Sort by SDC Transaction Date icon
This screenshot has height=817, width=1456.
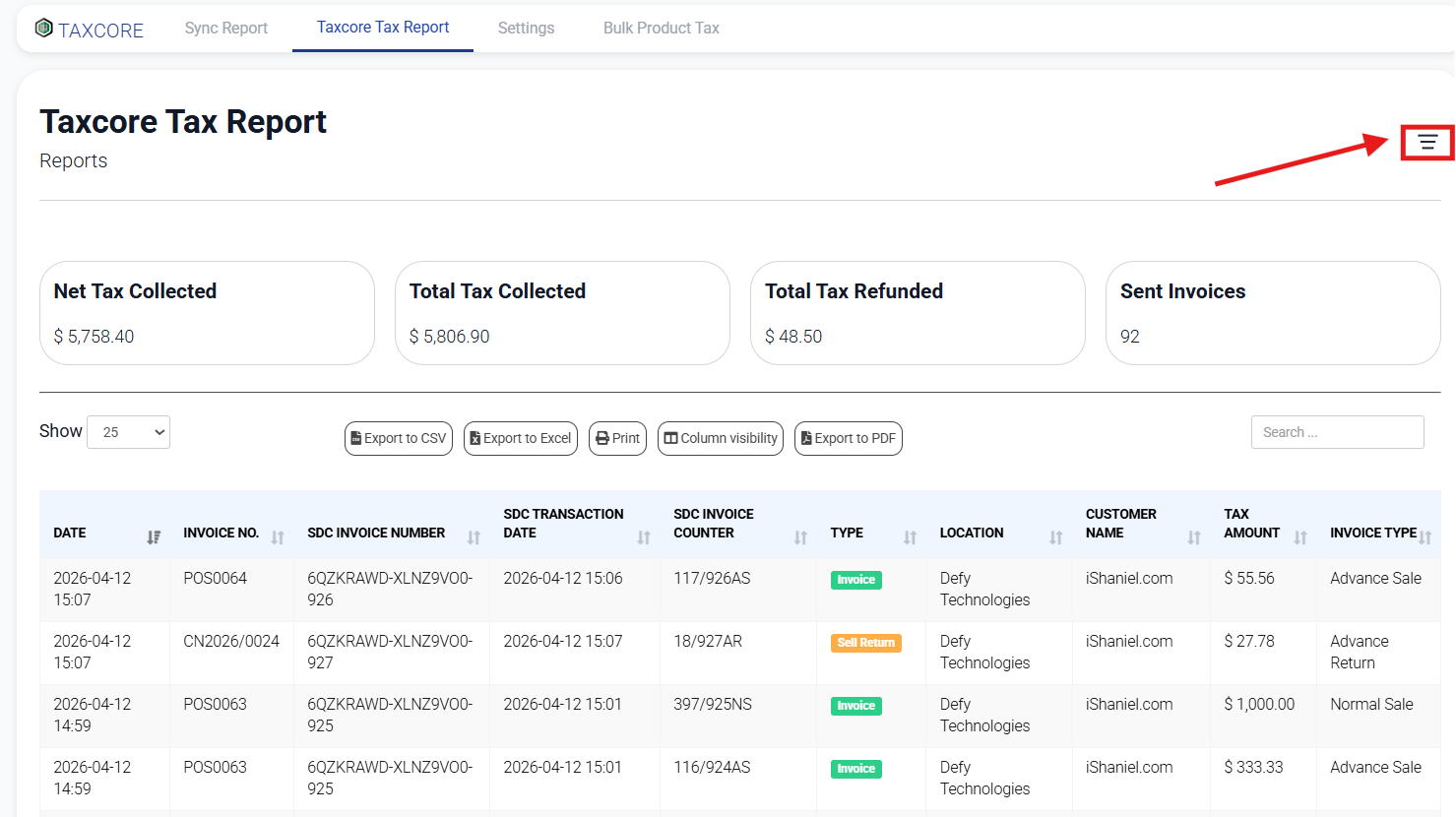[644, 537]
